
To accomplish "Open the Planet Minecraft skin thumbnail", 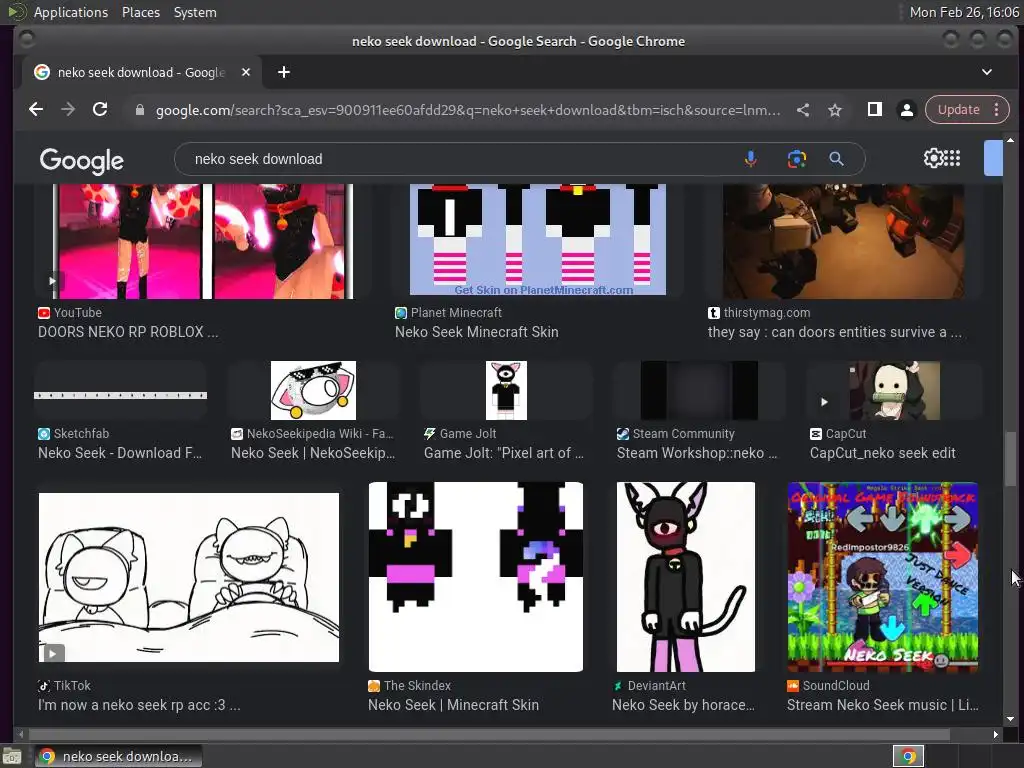I will coord(537,240).
